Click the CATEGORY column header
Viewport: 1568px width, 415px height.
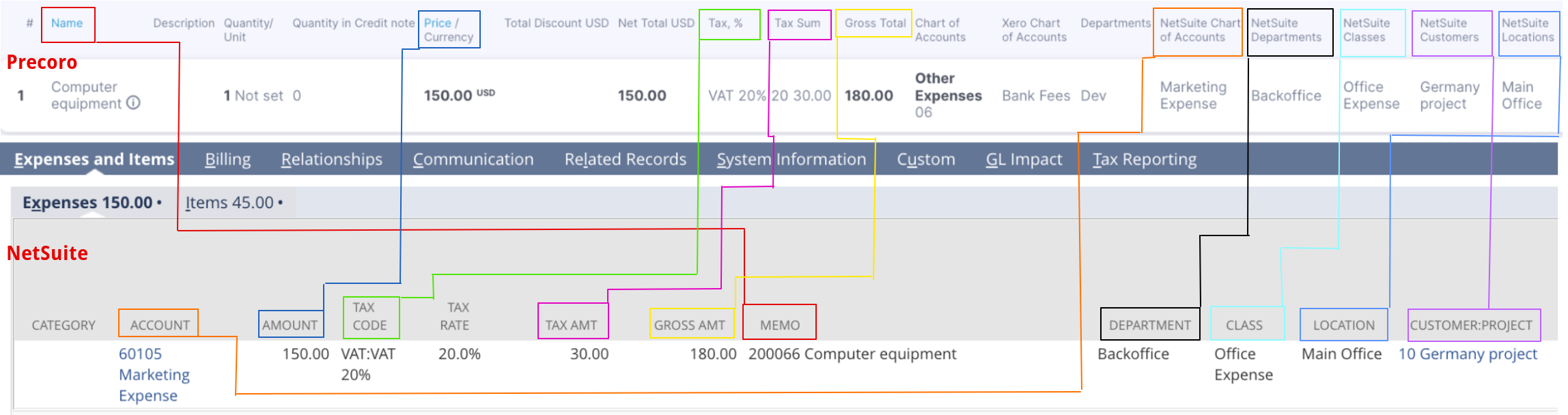(x=64, y=326)
